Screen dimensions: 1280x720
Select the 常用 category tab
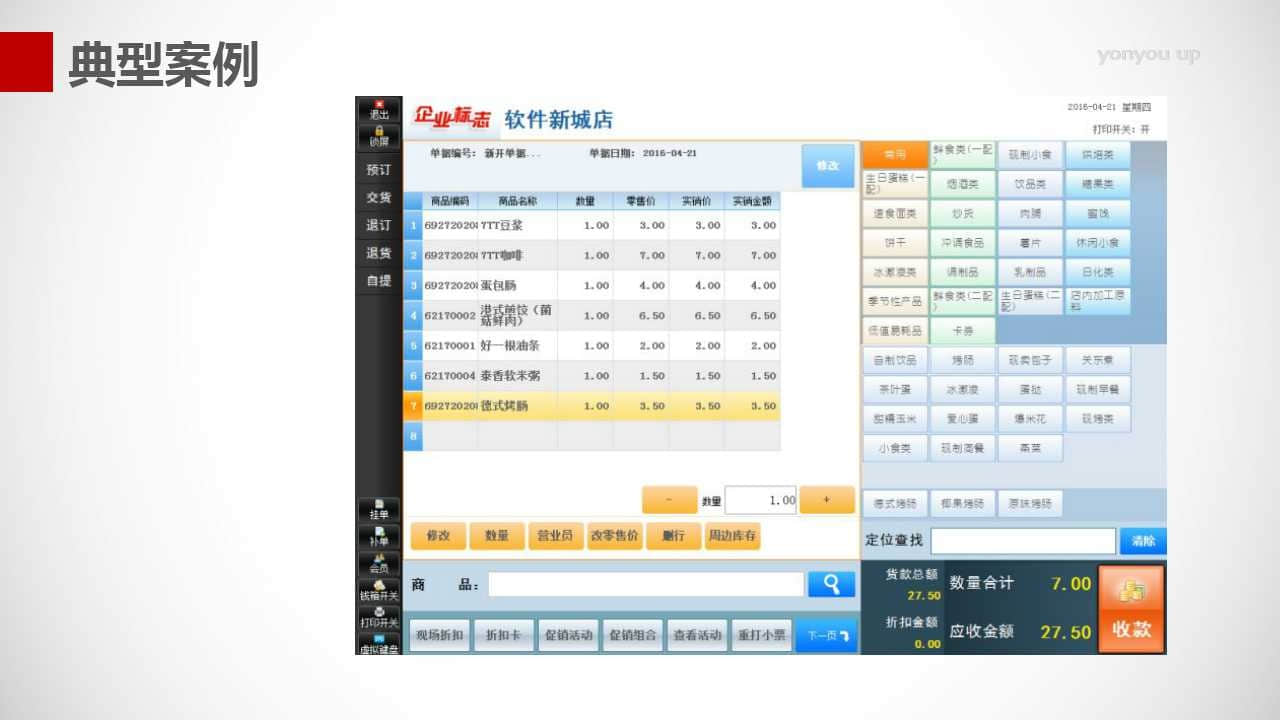click(x=893, y=155)
